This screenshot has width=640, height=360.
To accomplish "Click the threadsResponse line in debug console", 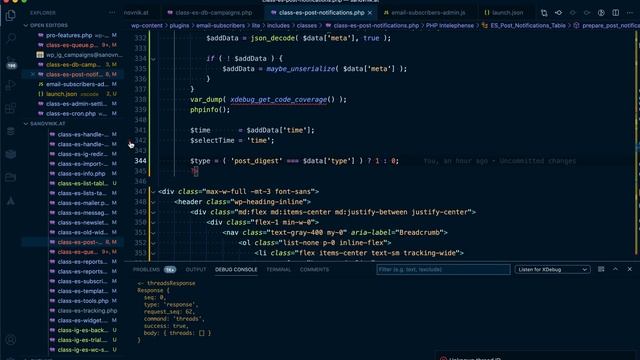I will pos(167,283).
